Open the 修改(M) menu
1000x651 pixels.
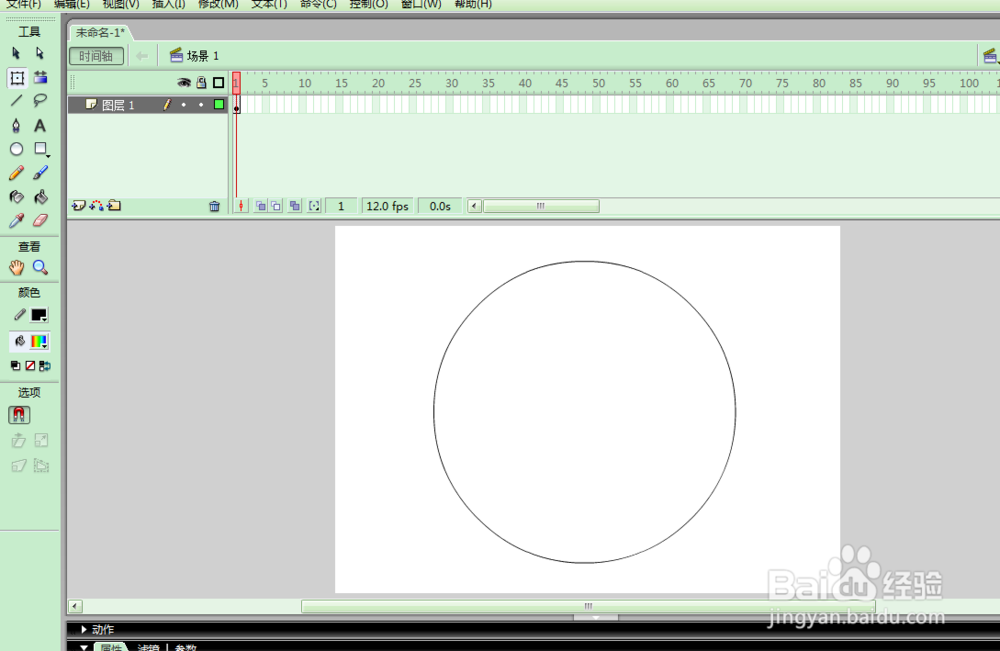click(x=217, y=4)
